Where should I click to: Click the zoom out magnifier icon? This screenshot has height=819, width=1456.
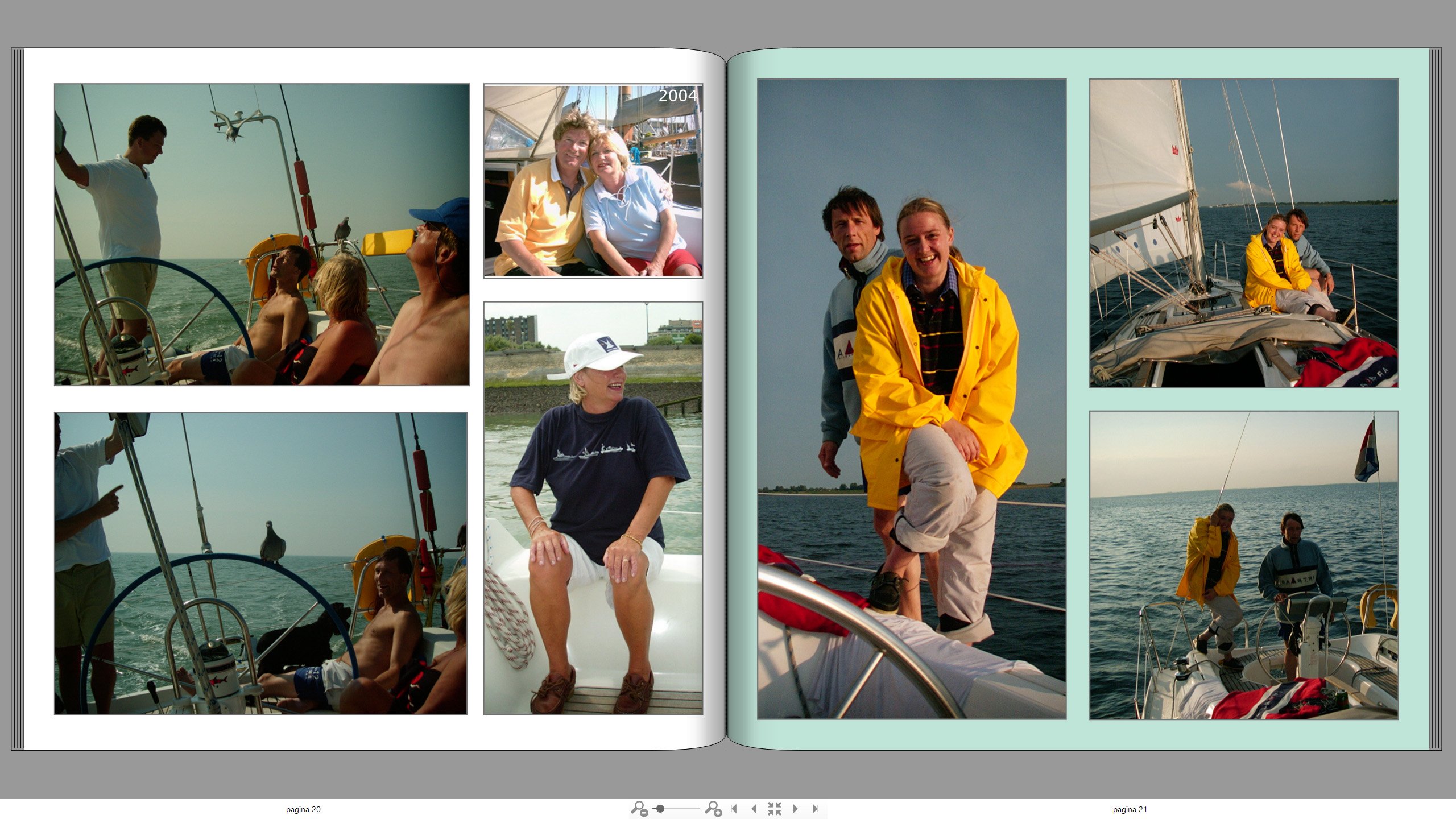(639, 808)
